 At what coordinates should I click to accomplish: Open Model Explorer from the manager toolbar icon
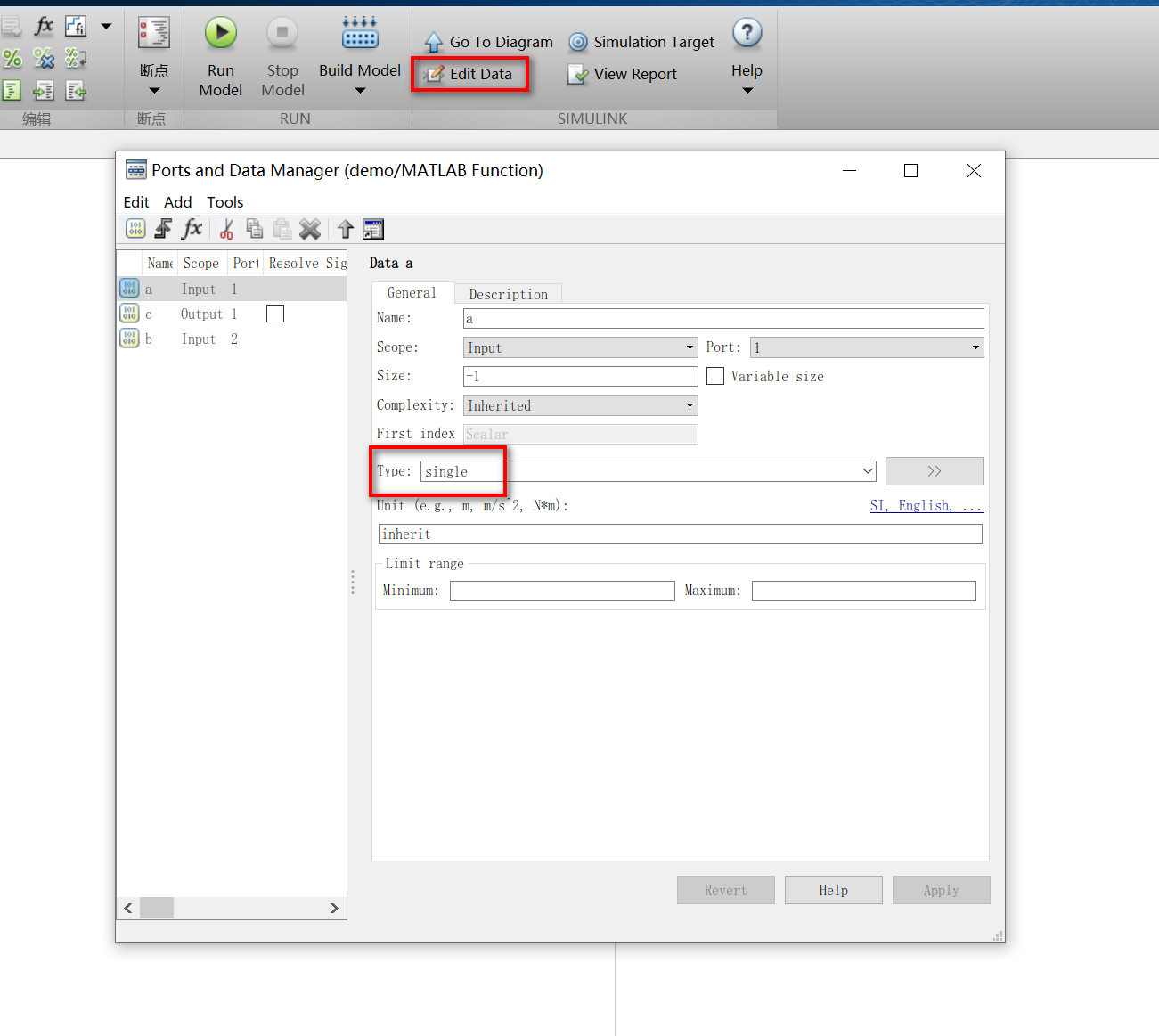(373, 229)
